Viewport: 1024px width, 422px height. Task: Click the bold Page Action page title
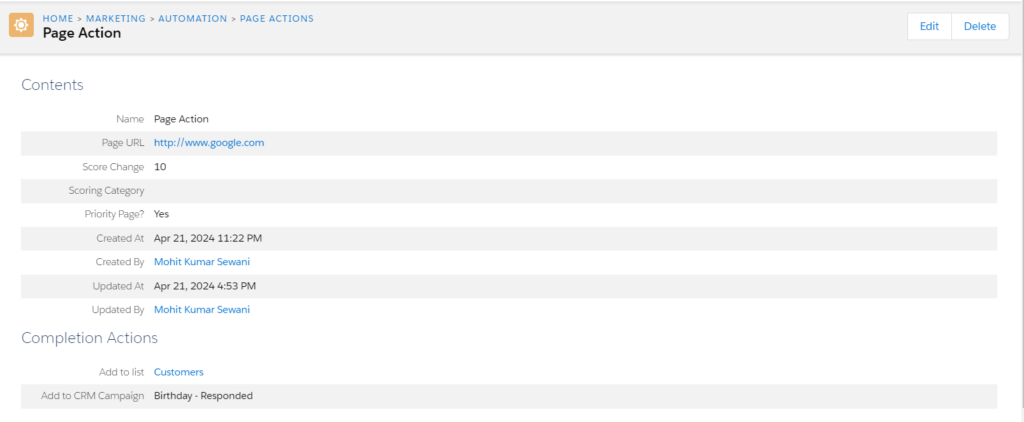82,33
